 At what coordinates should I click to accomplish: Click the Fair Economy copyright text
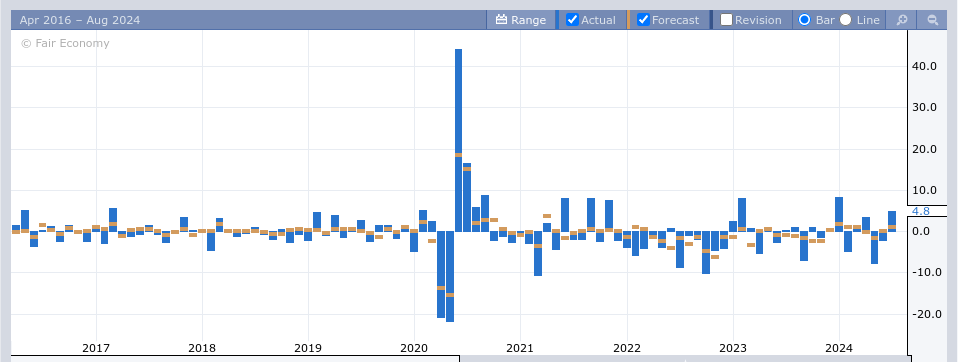65,43
